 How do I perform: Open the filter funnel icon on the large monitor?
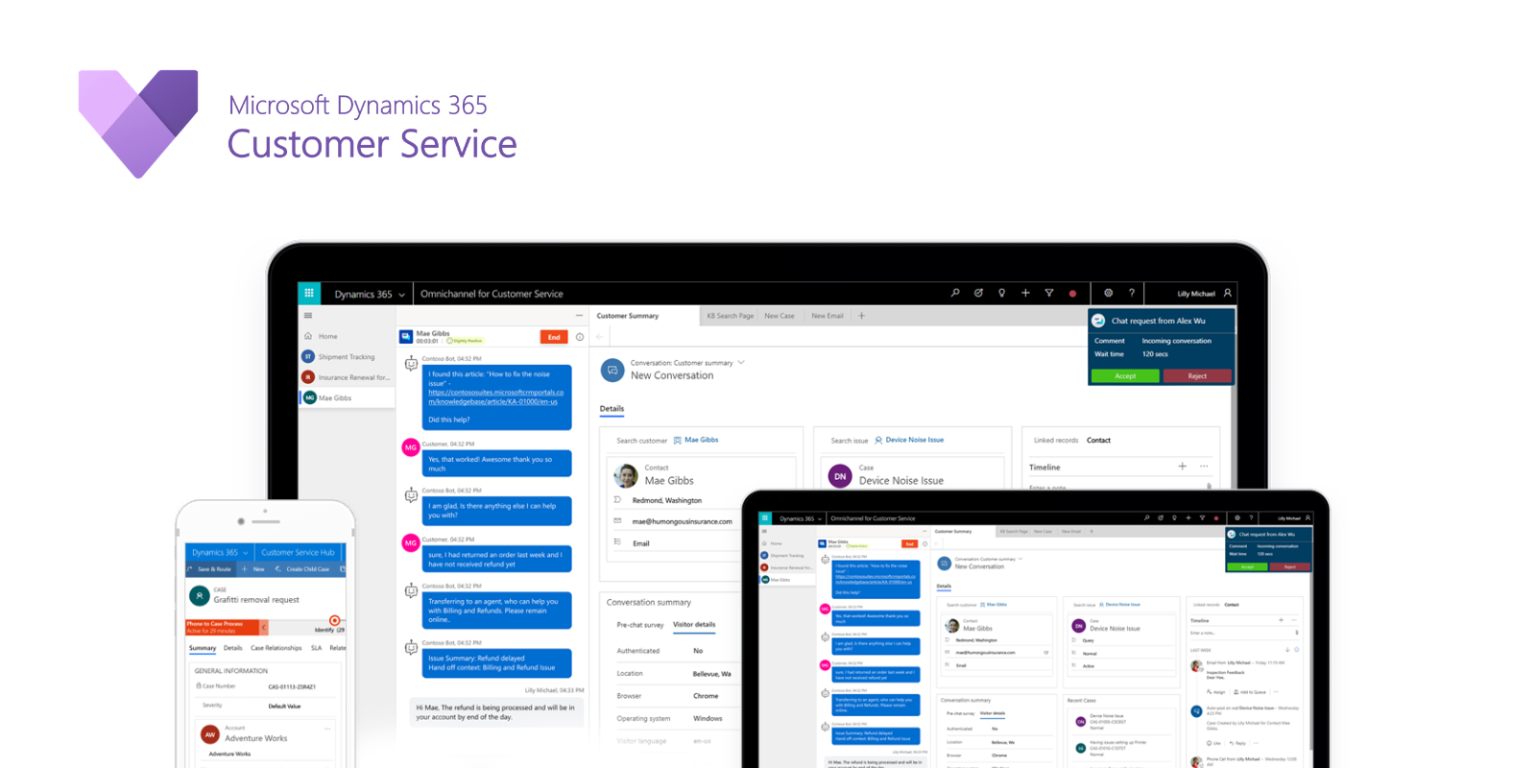[1049, 294]
